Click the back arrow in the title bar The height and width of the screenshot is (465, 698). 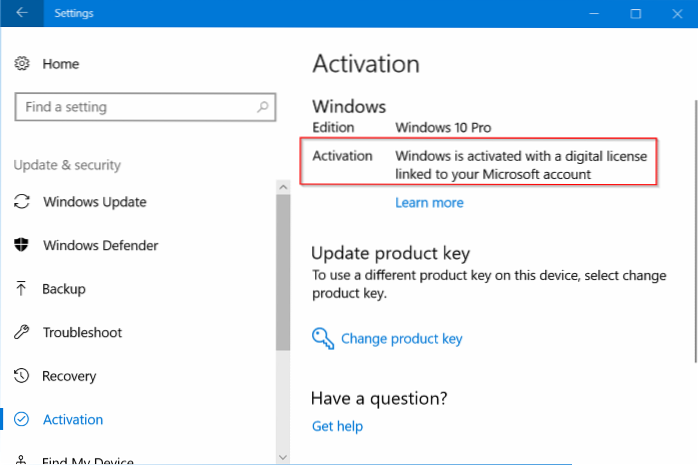coord(22,14)
